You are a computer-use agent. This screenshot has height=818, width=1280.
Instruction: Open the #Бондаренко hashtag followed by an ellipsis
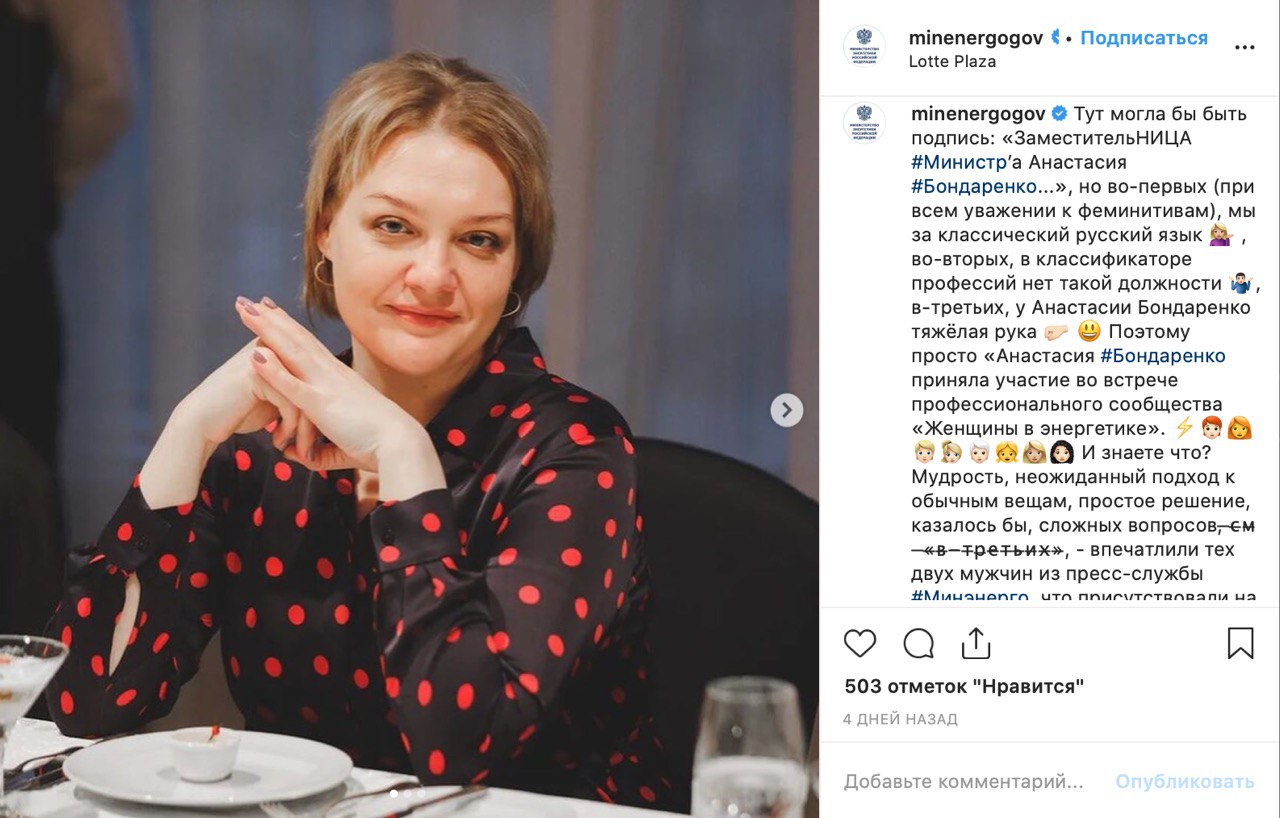pos(978,186)
